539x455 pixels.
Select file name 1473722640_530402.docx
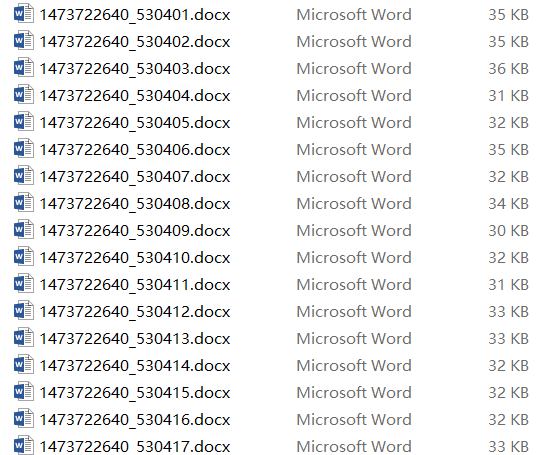pyautogui.click(x=135, y=42)
